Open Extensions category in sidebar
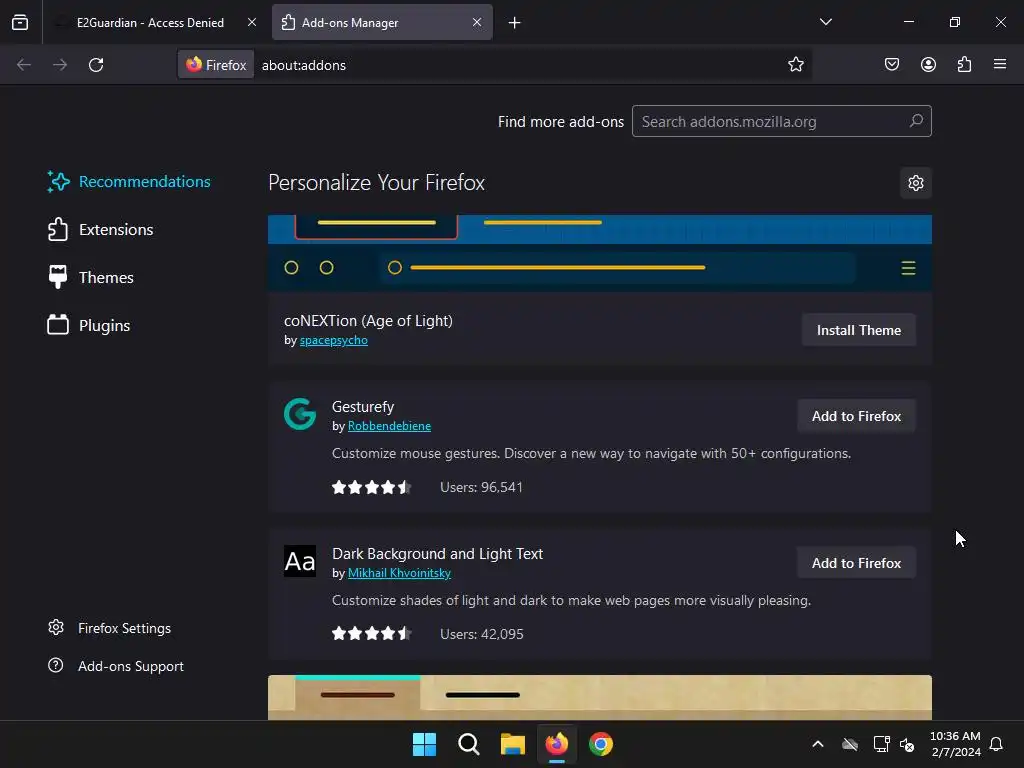This screenshot has width=1024, height=768. [x=101, y=229]
